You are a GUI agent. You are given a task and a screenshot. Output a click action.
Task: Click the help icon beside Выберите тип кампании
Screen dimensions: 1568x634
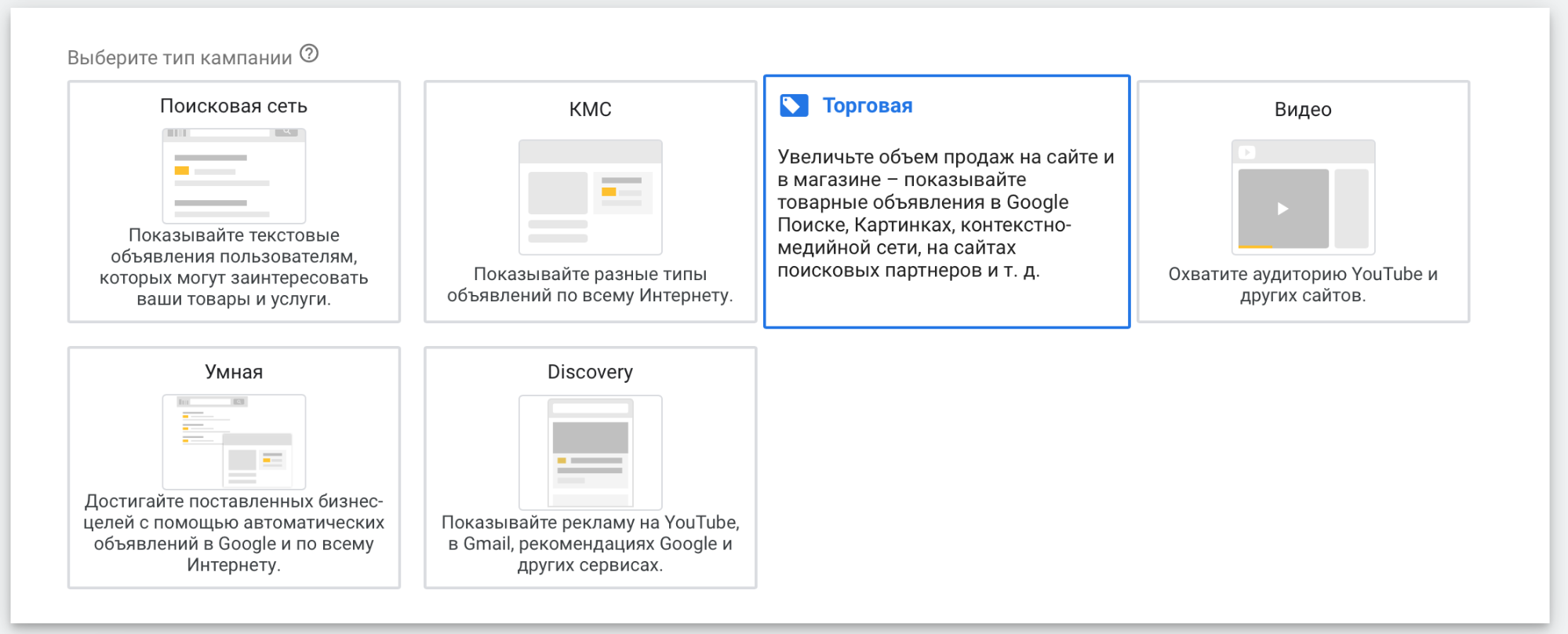click(x=309, y=54)
